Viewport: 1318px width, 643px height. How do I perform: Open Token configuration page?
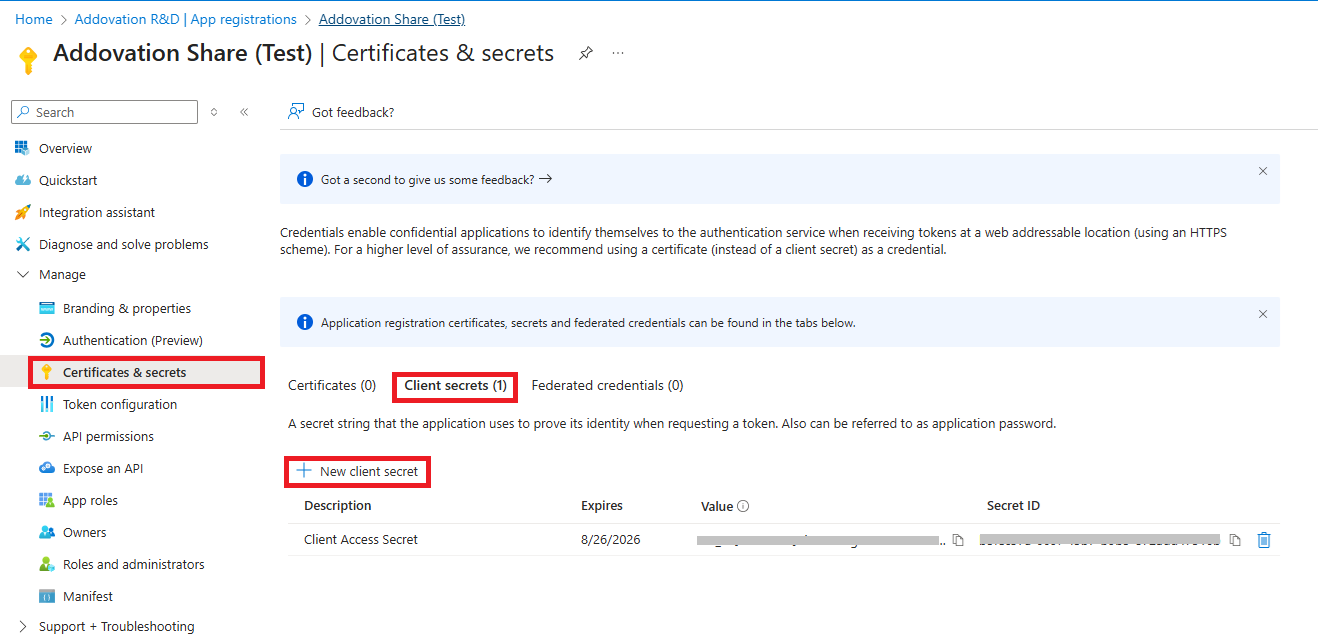[119, 405]
